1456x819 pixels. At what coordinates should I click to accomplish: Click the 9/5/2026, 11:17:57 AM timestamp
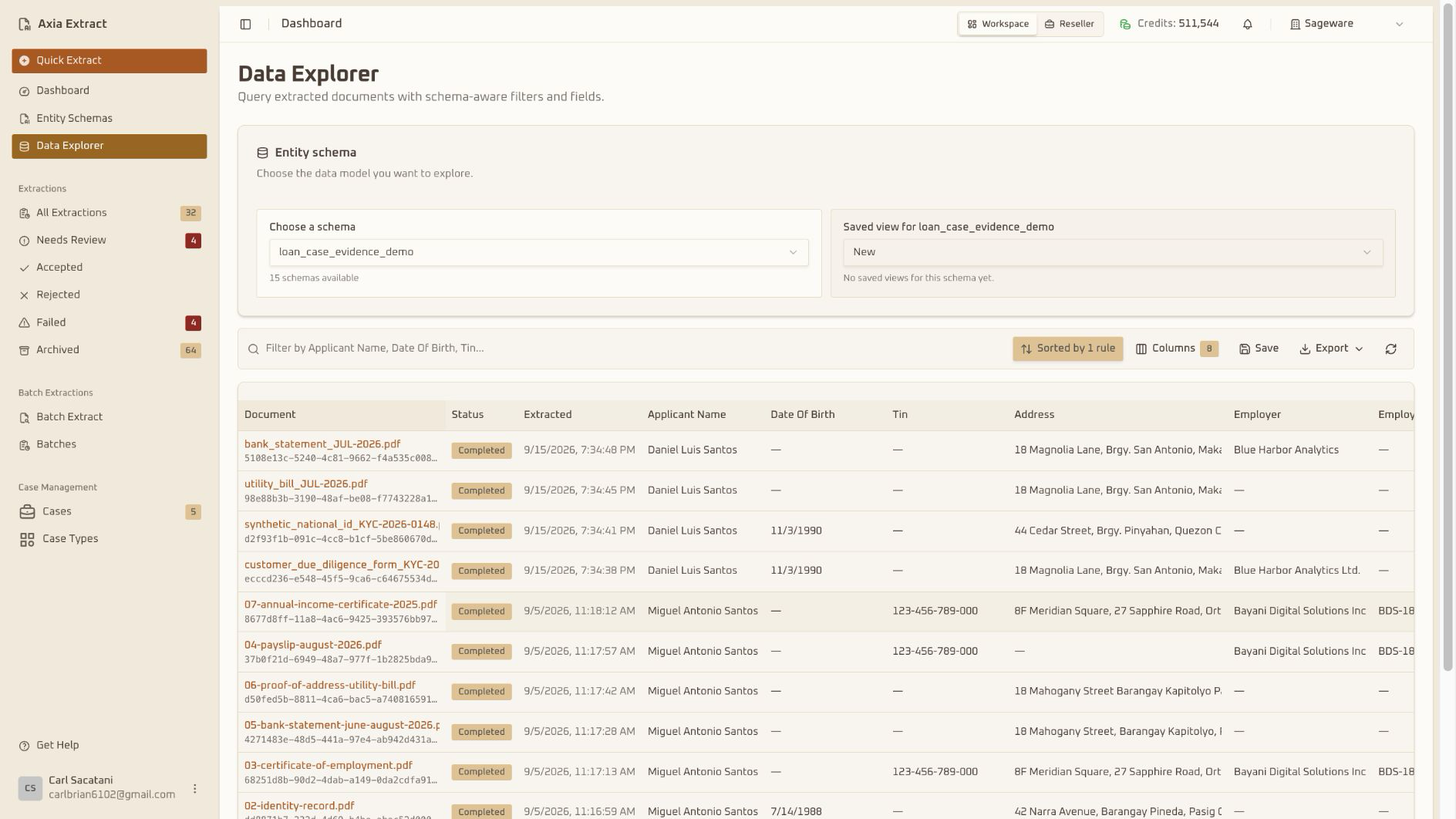pos(579,652)
